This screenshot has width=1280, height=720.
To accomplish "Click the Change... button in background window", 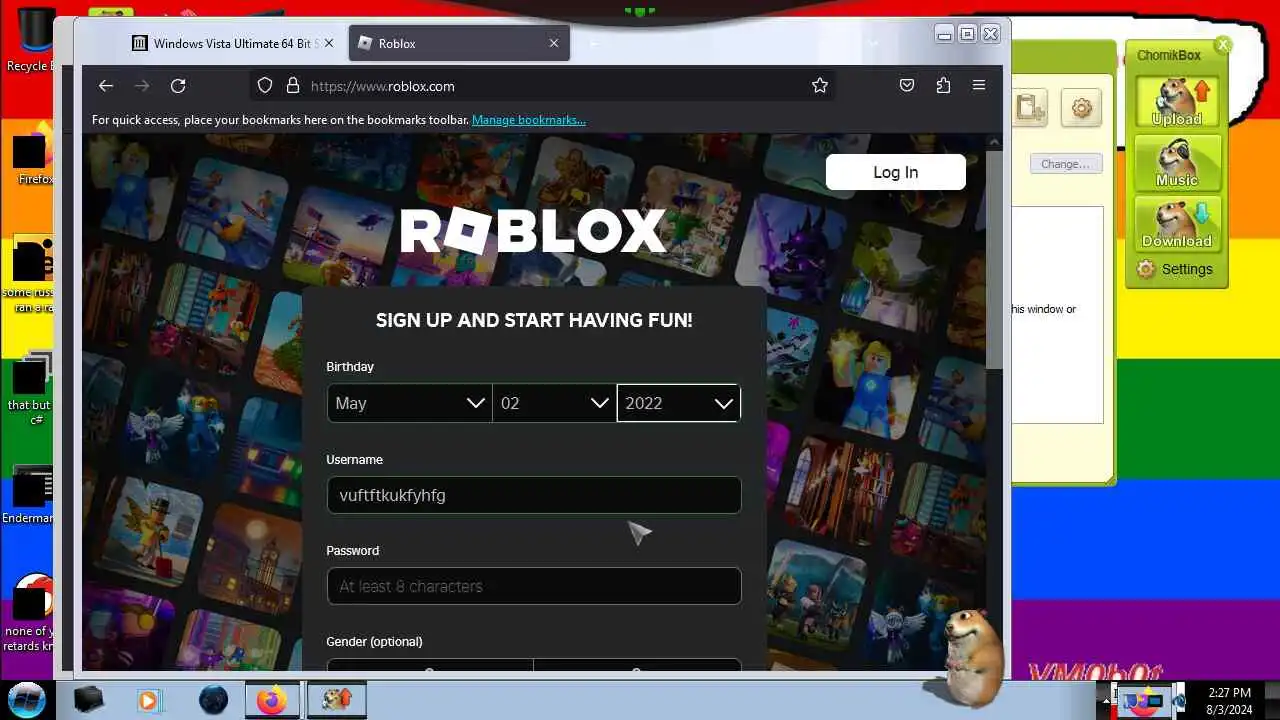I will click(1065, 164).
